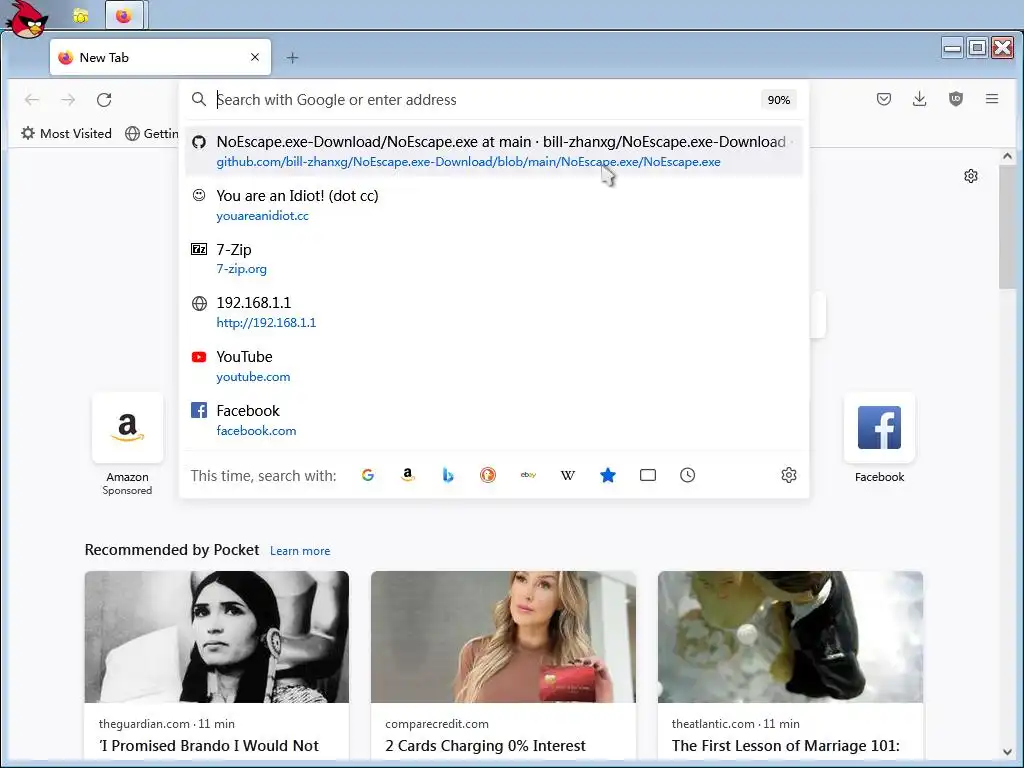Screen dimensions: 1024x768
Task: Open the Getting Started bookmark
Action: [152, 134]
